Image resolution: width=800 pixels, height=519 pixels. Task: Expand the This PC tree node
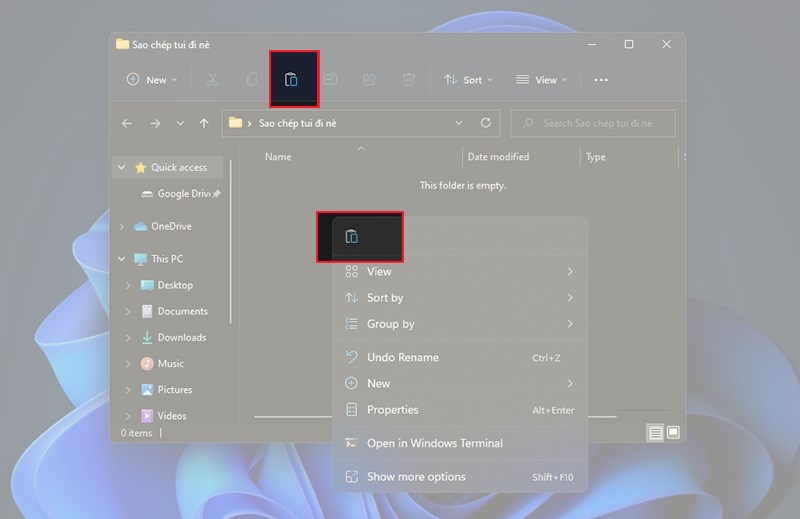pos(121,259)
